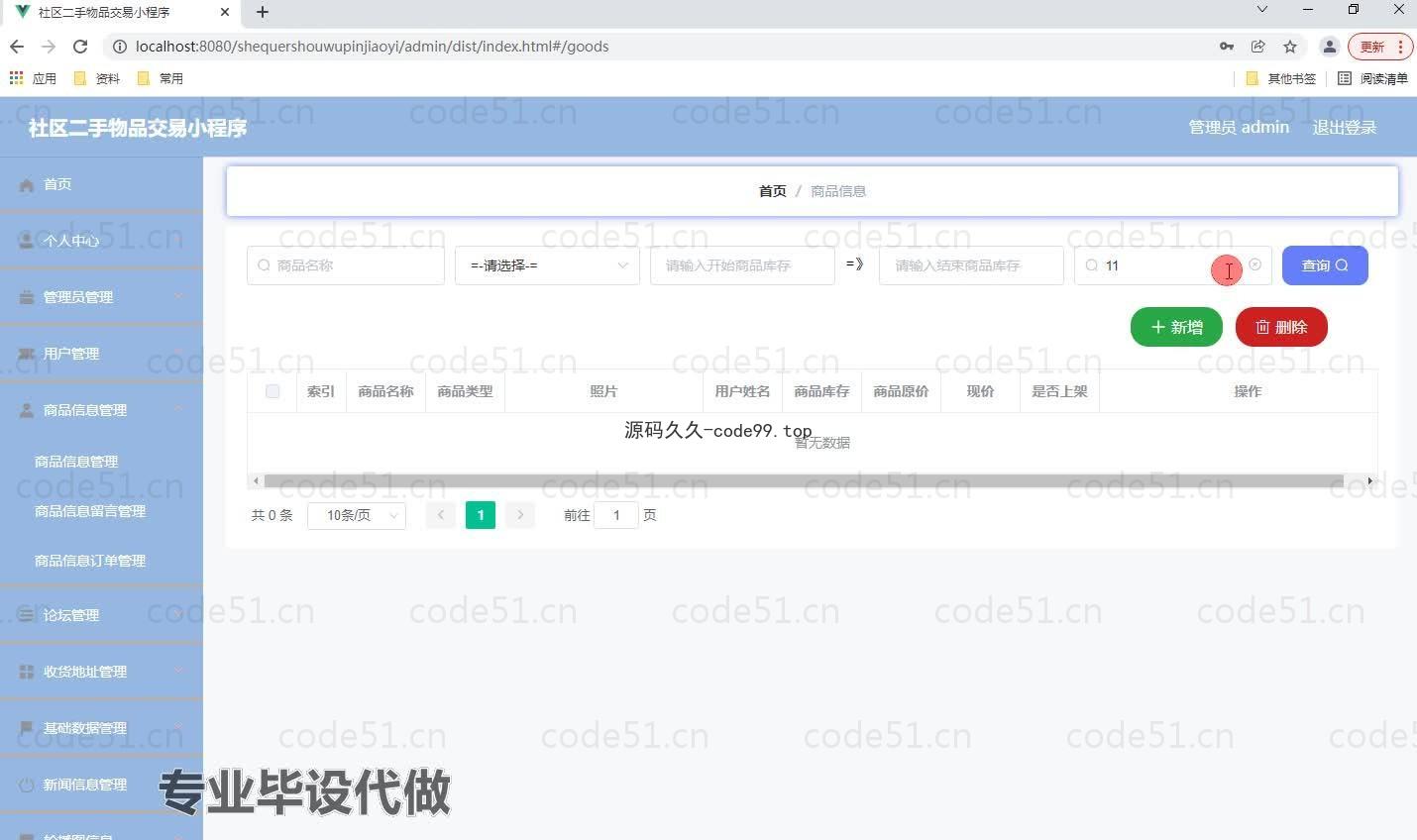Image resolution: width=1417 pixels, height=840 pixels.
Task: Focus the 请输入开始商品库存 field
Action: [742, 265]
